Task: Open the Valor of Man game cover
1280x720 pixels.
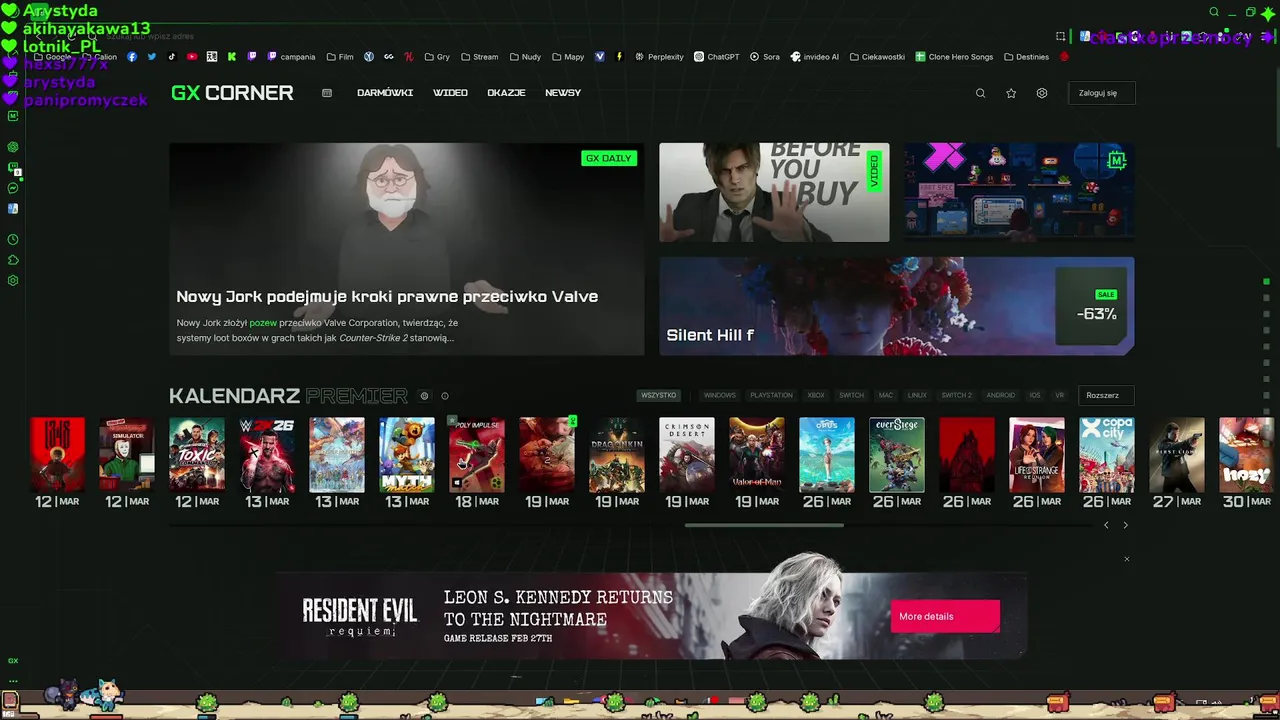Action: click(x=757, y=455)
